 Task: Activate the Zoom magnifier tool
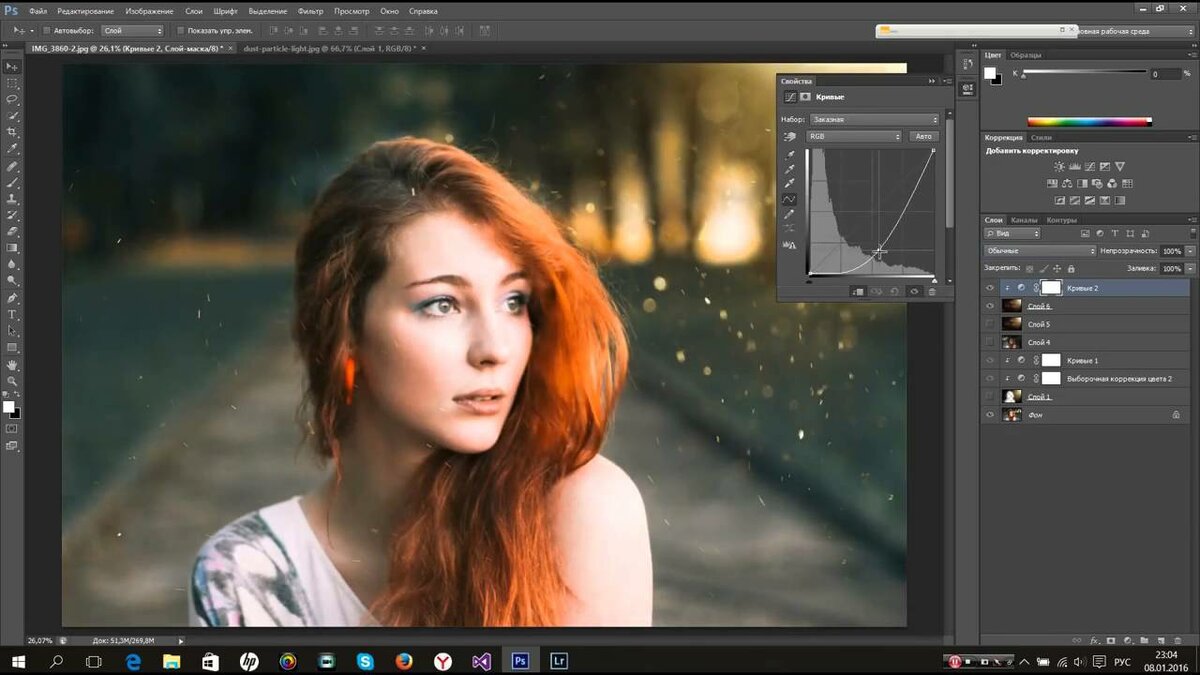pyautogui.click(x=13, y=381)
